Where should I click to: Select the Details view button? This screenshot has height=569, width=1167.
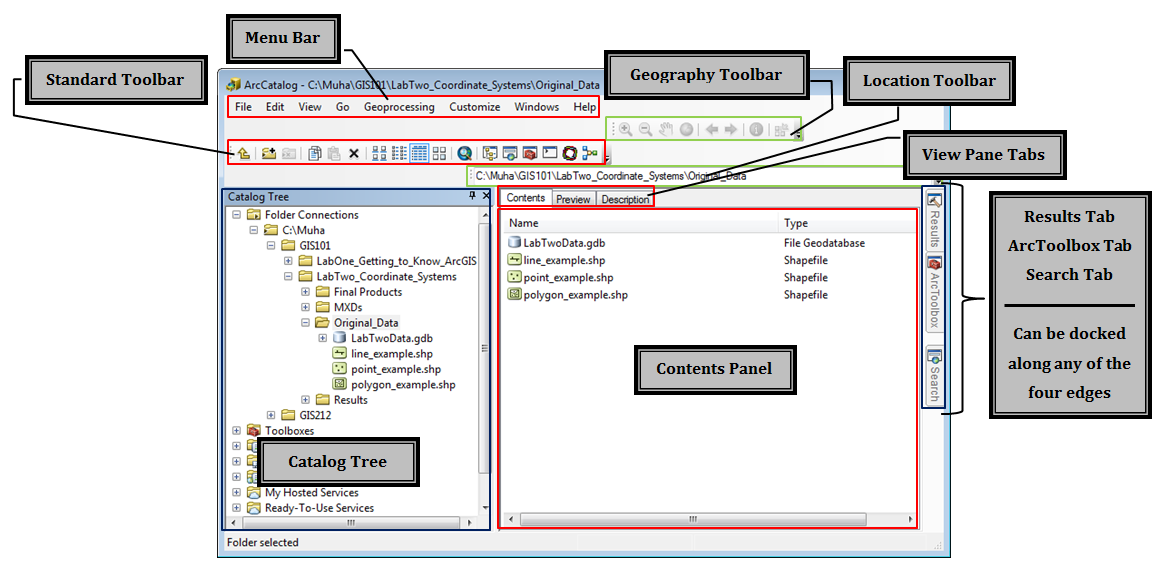point(419,153)
